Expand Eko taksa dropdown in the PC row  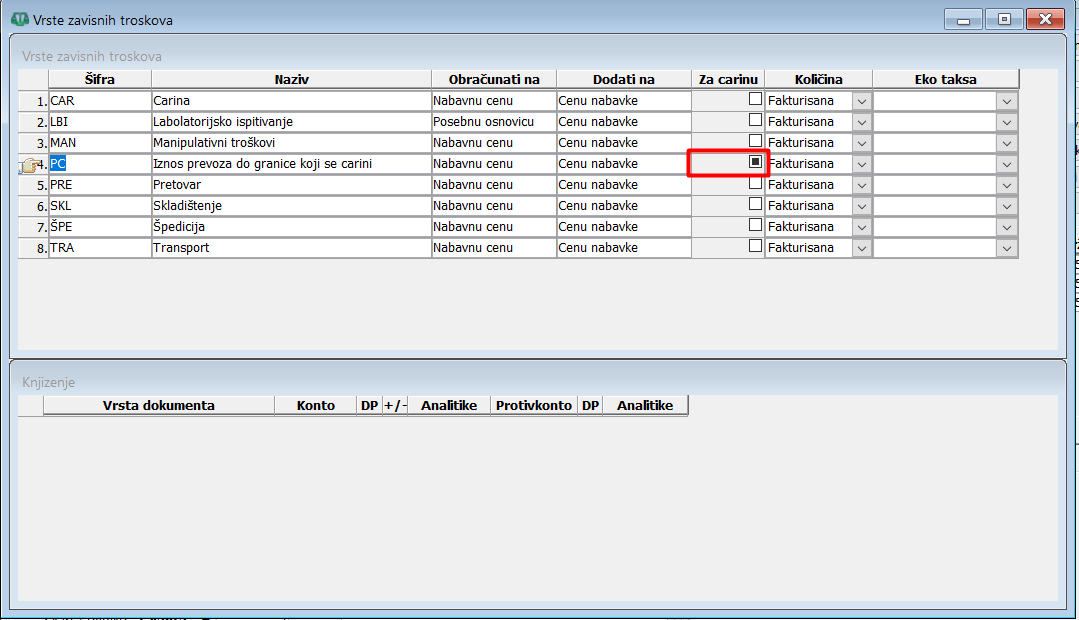(1007, 164)
